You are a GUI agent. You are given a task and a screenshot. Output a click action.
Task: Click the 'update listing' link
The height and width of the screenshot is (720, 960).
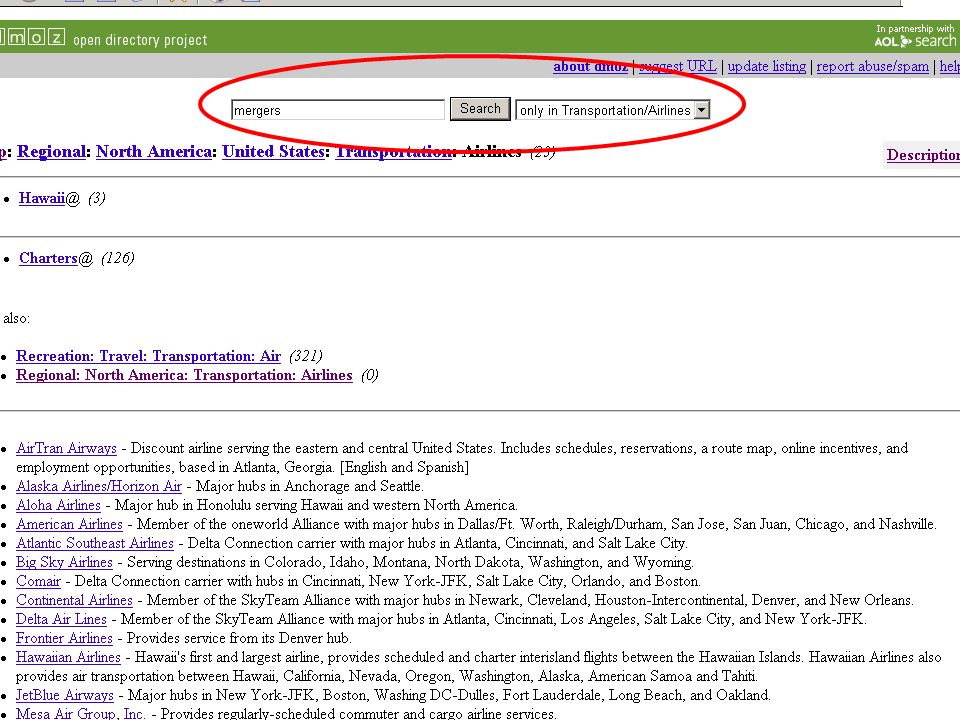click(x=767, y=66)
